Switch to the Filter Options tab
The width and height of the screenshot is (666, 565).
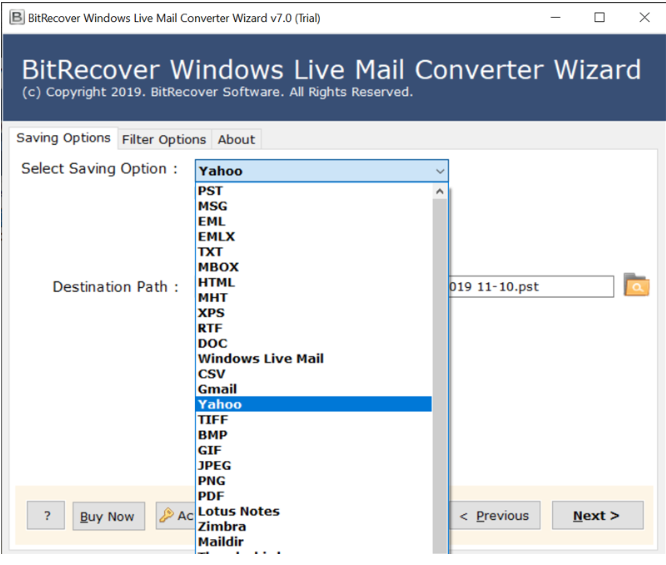point(164,139)
